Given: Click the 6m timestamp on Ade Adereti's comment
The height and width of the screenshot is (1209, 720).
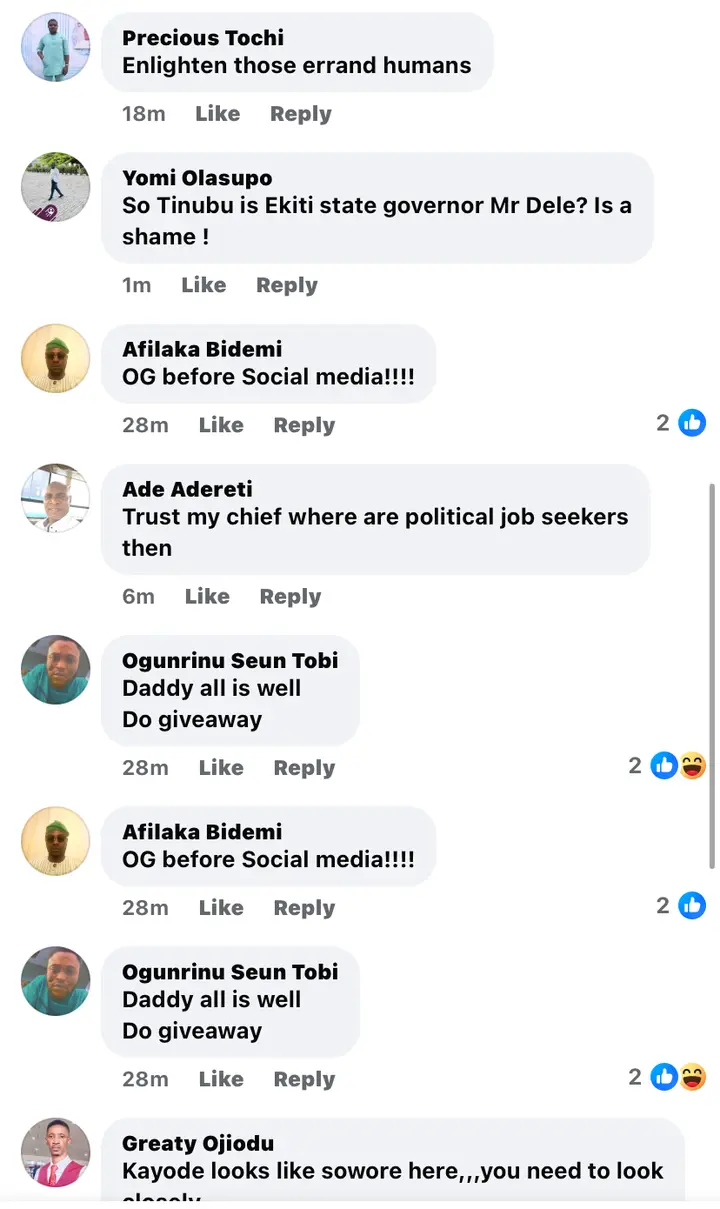Looking at the screenshot, I should click(138, 596).
